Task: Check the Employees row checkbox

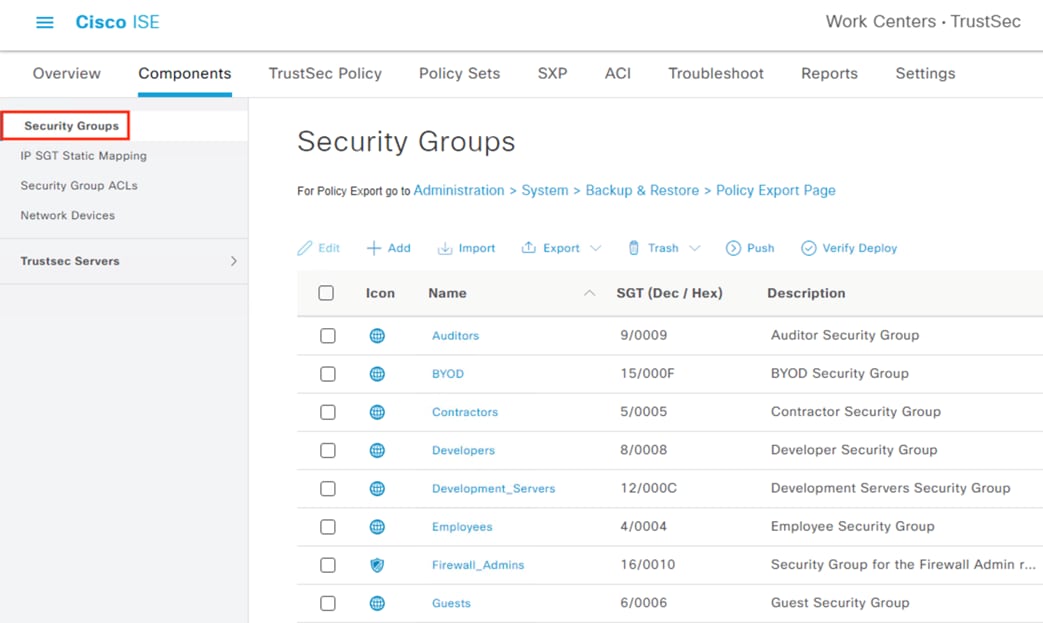Action: click(x=328, y=527)
